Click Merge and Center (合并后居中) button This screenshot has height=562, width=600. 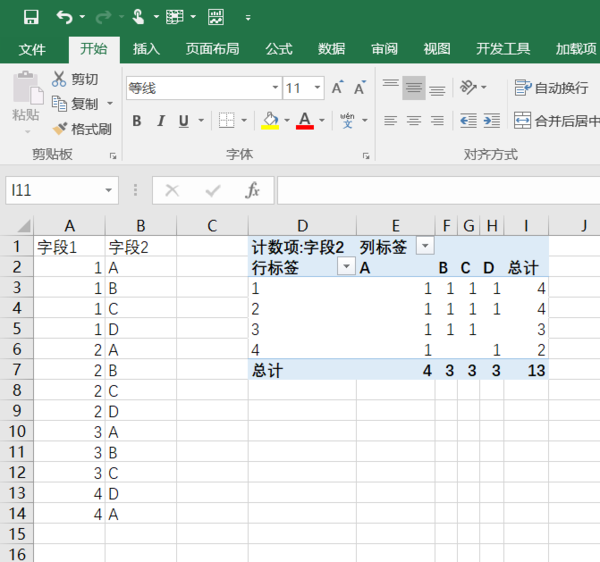click(x=556, y=121)
